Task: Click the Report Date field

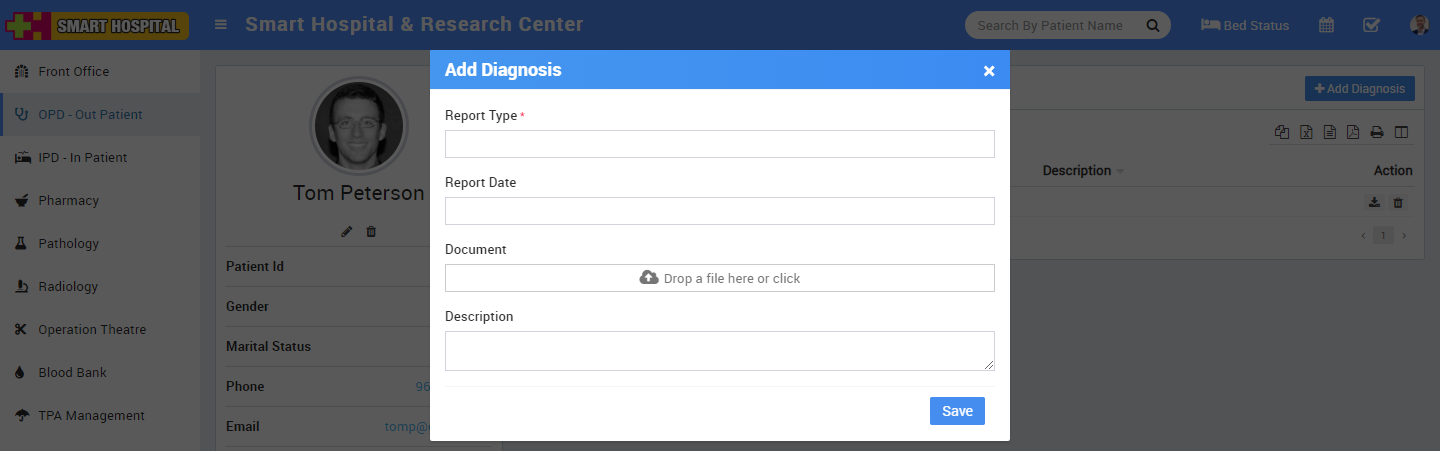Action: [719, 211]
